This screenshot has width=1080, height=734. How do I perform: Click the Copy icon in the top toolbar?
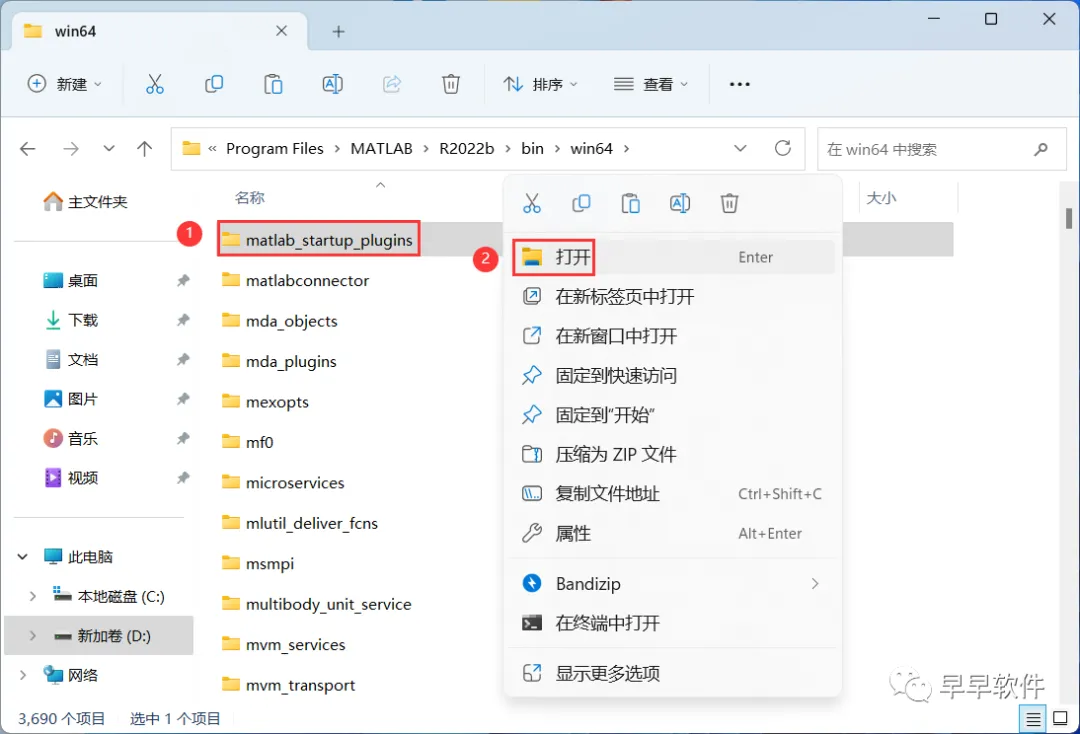tap(214, 84)
